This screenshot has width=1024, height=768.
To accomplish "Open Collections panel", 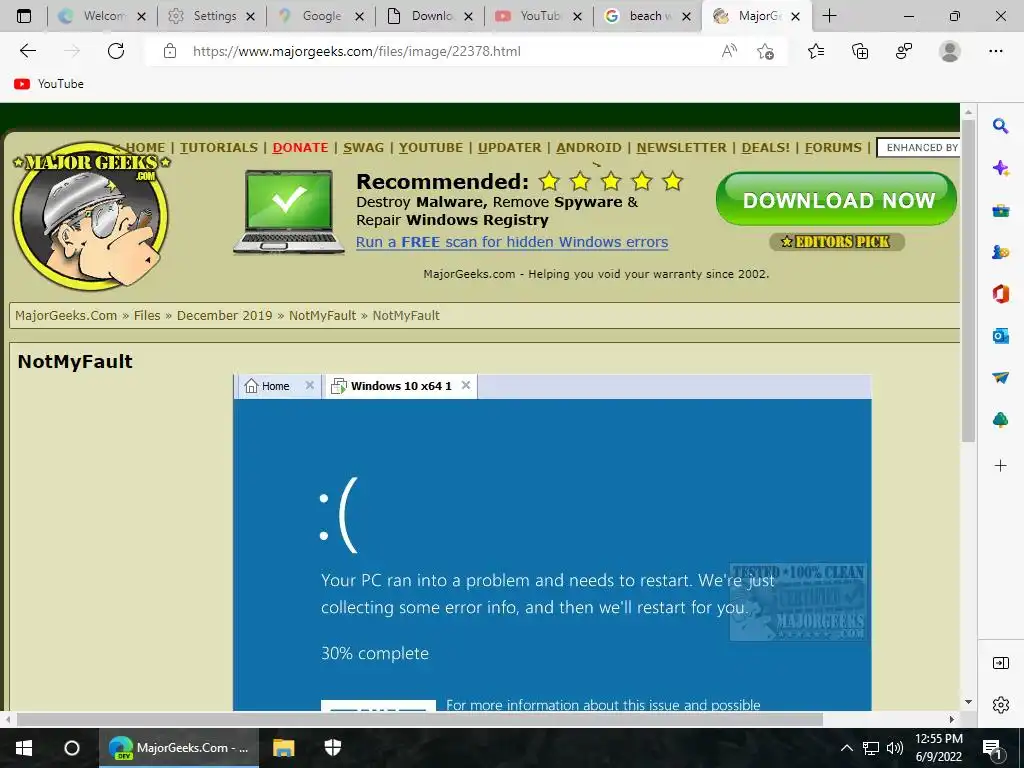I will pyautogui.click(x=860, y=51).
